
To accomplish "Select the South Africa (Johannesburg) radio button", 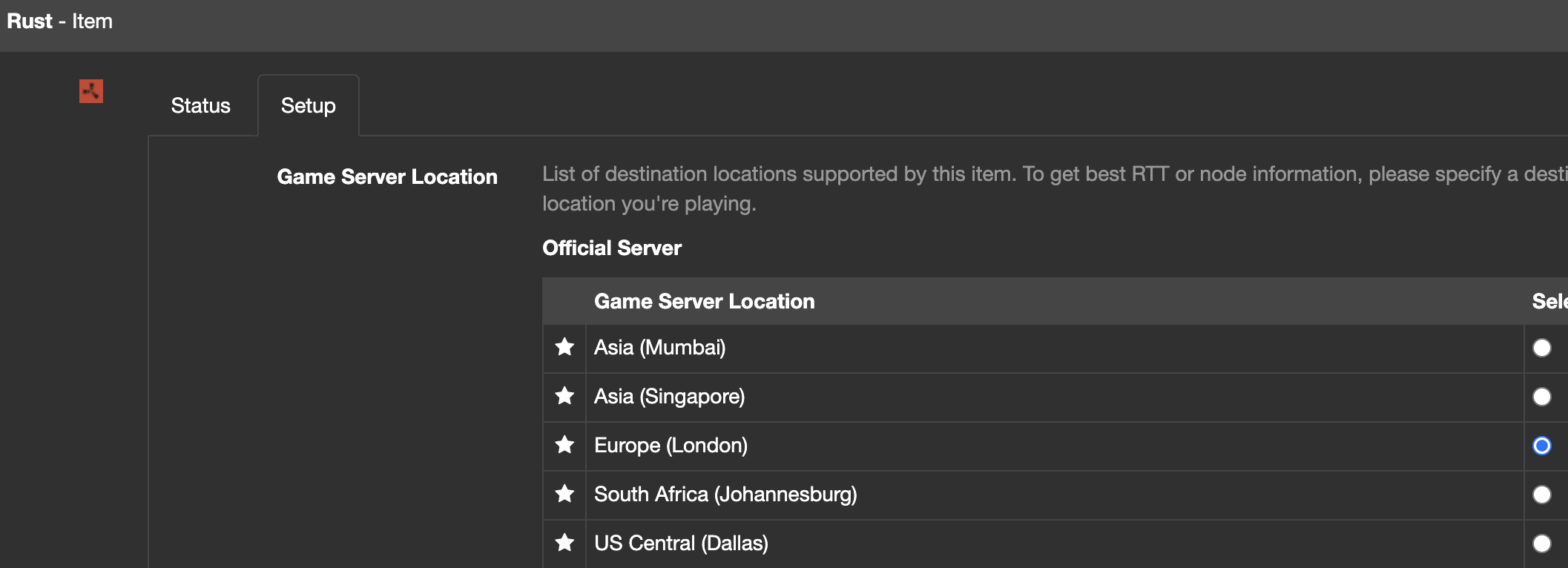I will pos(1542,495).
